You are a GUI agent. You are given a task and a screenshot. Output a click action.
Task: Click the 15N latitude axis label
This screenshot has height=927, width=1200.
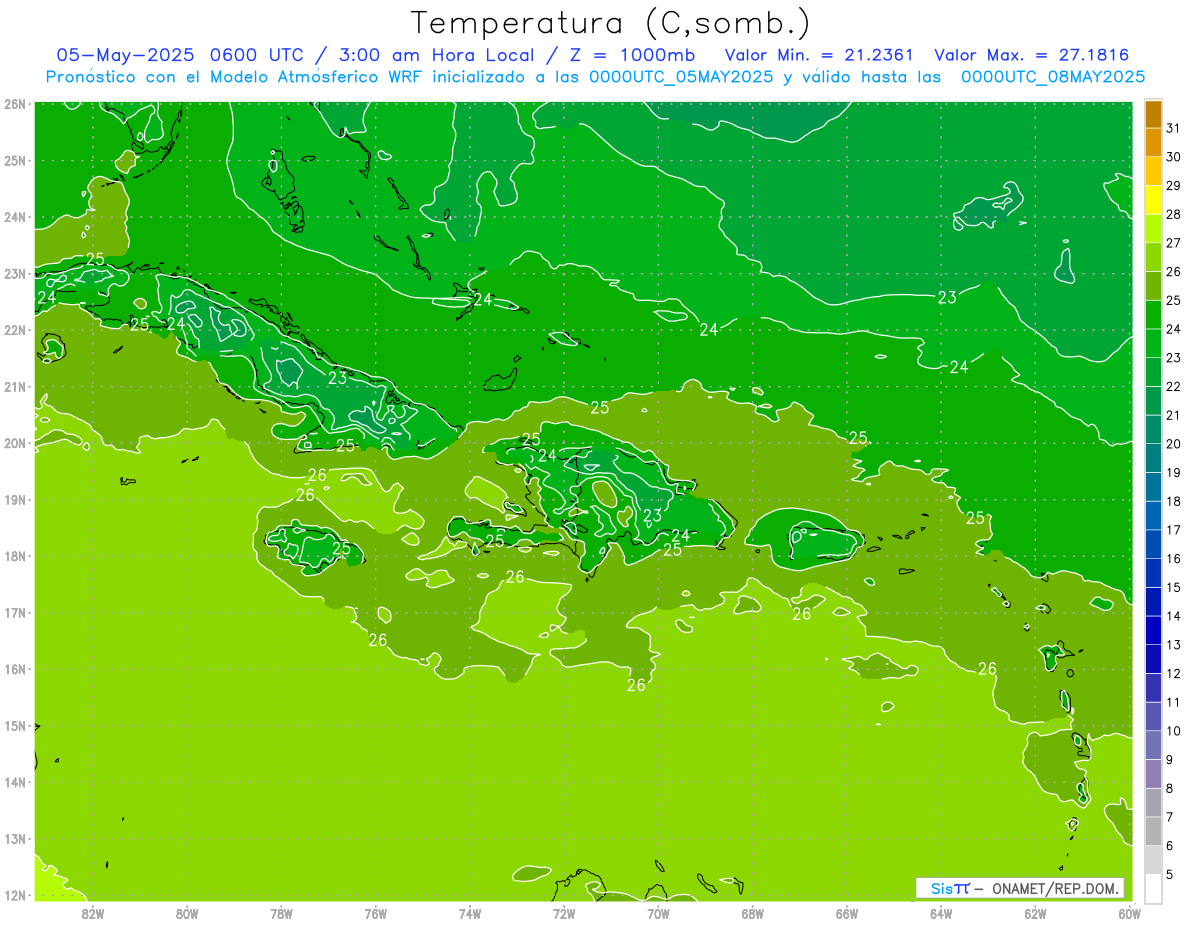[15, 725]
